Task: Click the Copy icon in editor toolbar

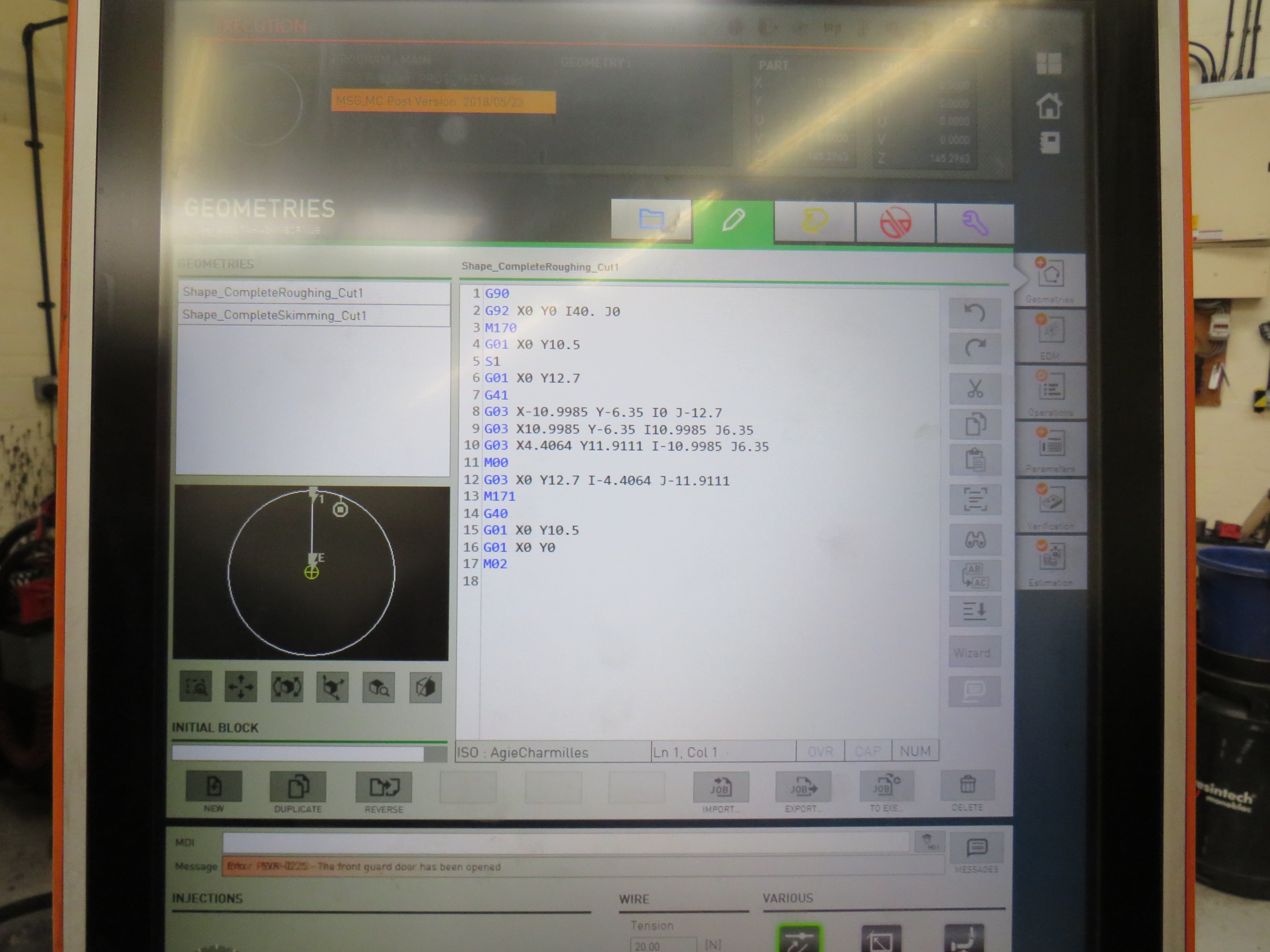Action: [974, 424]
